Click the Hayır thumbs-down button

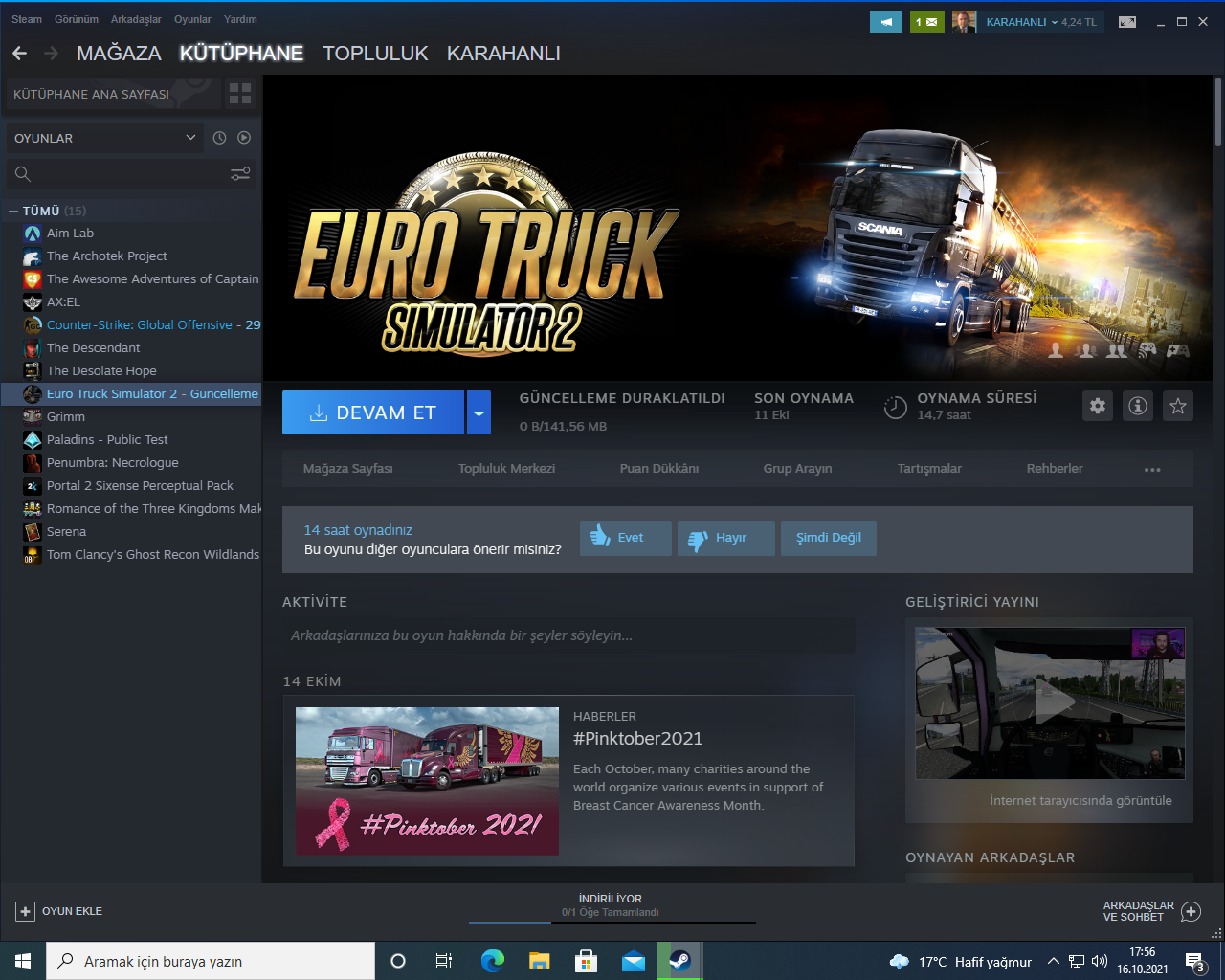coord(725,538)
